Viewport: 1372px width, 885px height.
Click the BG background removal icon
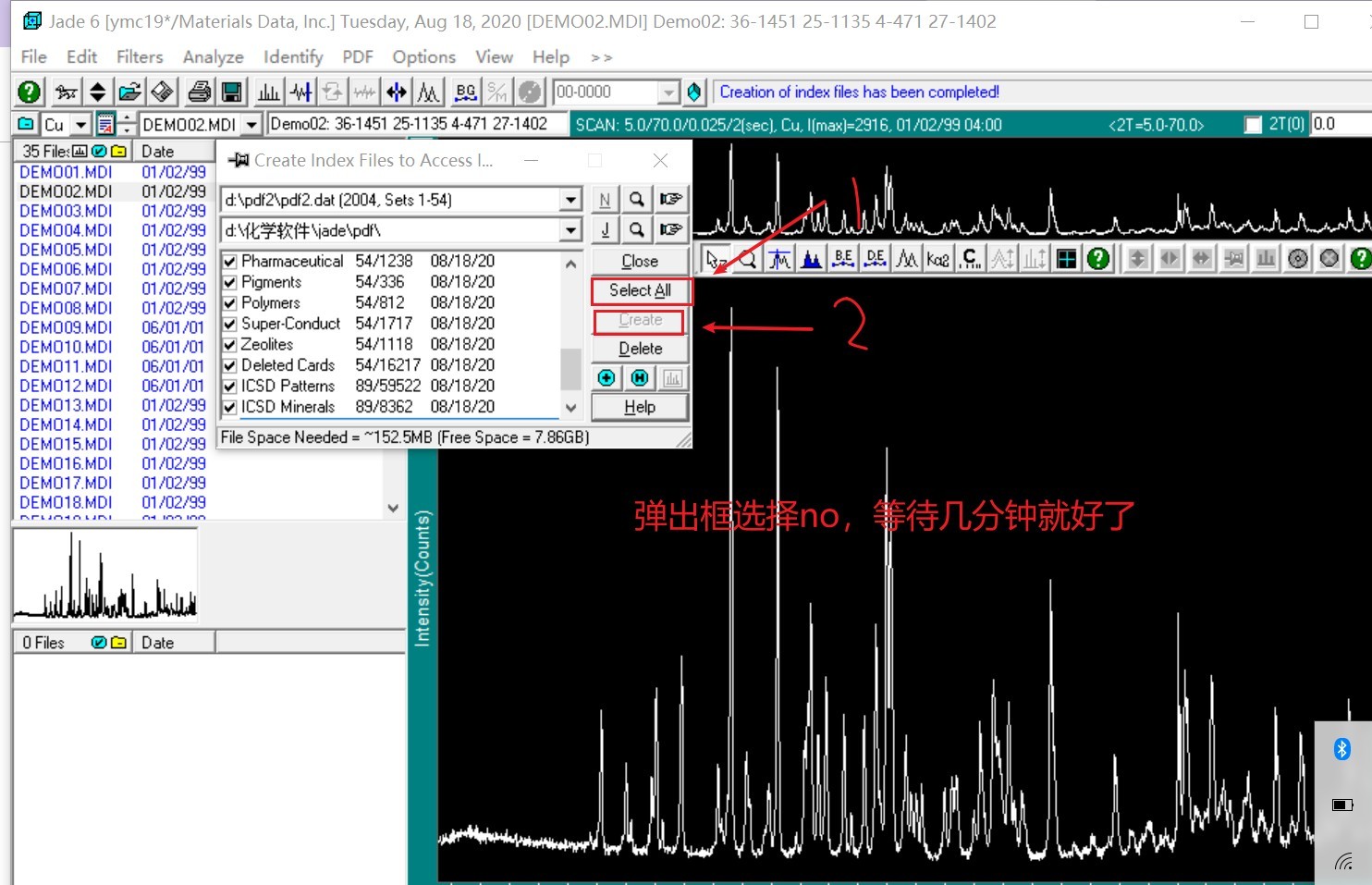coord(466,92)
